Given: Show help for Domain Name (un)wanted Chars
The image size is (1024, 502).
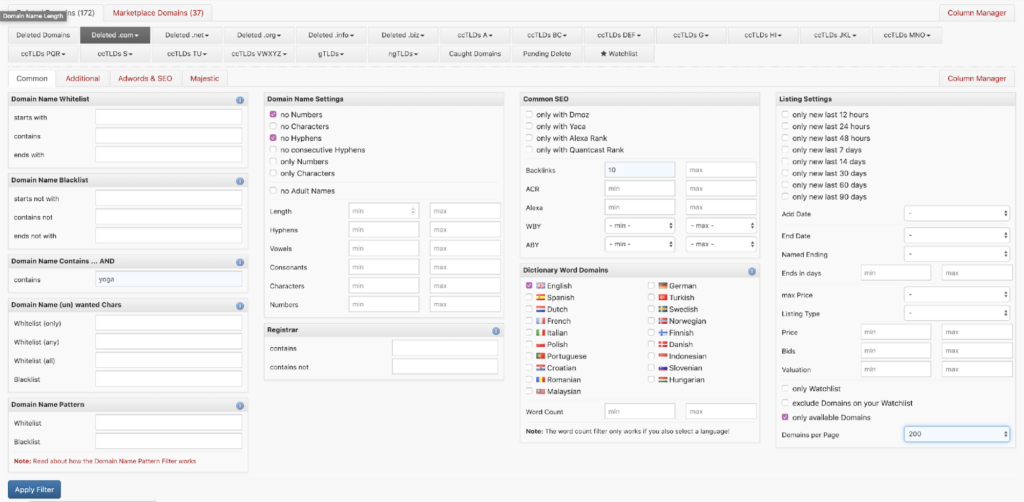Looking at the screenshot, I should pos(240,305).
